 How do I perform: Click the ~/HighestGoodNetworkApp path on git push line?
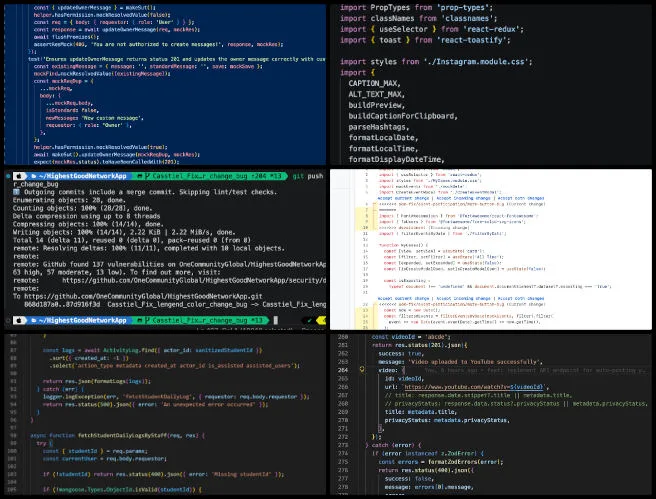coord(82,176)
